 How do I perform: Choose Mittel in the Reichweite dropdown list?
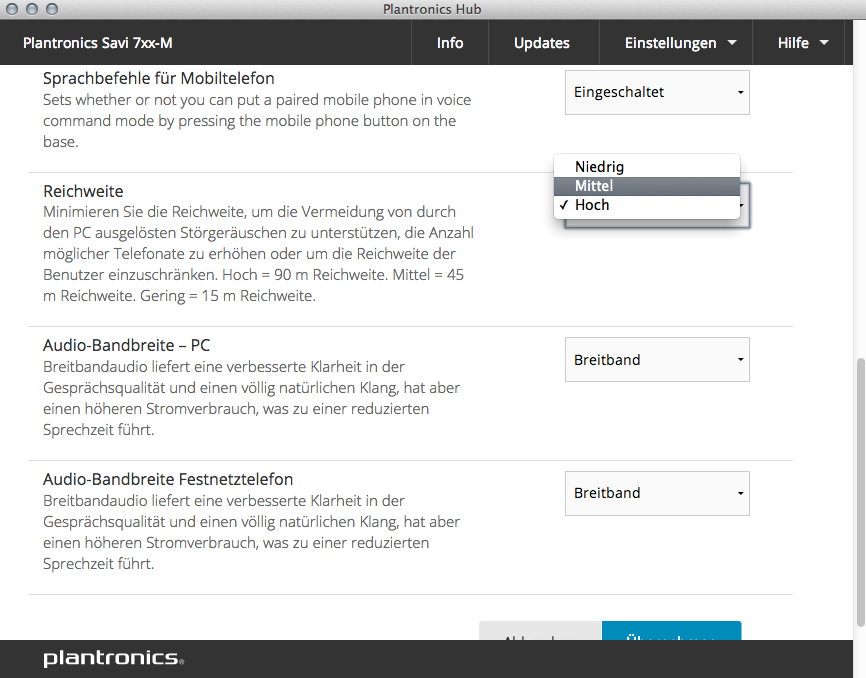click(647, 186)
